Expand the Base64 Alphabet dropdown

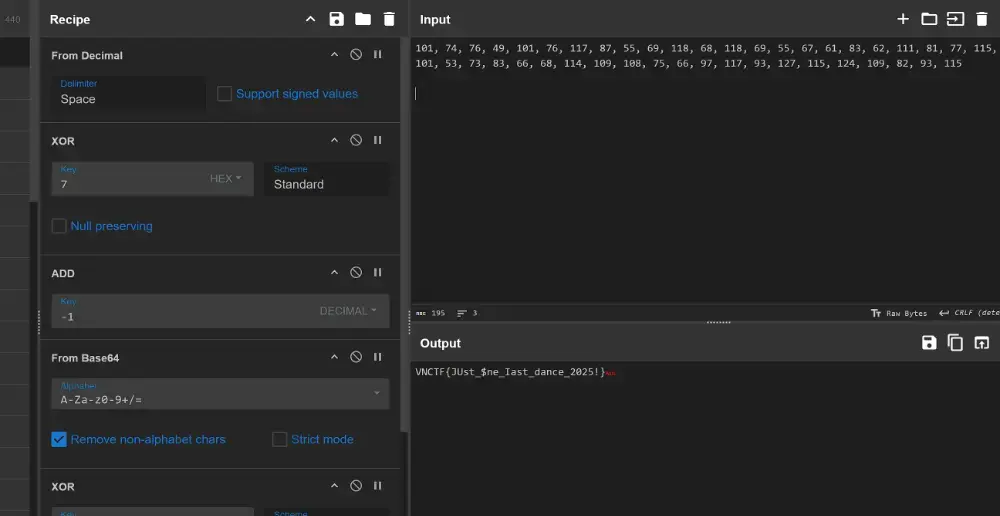pyautogui.click(x=376, y=393)
